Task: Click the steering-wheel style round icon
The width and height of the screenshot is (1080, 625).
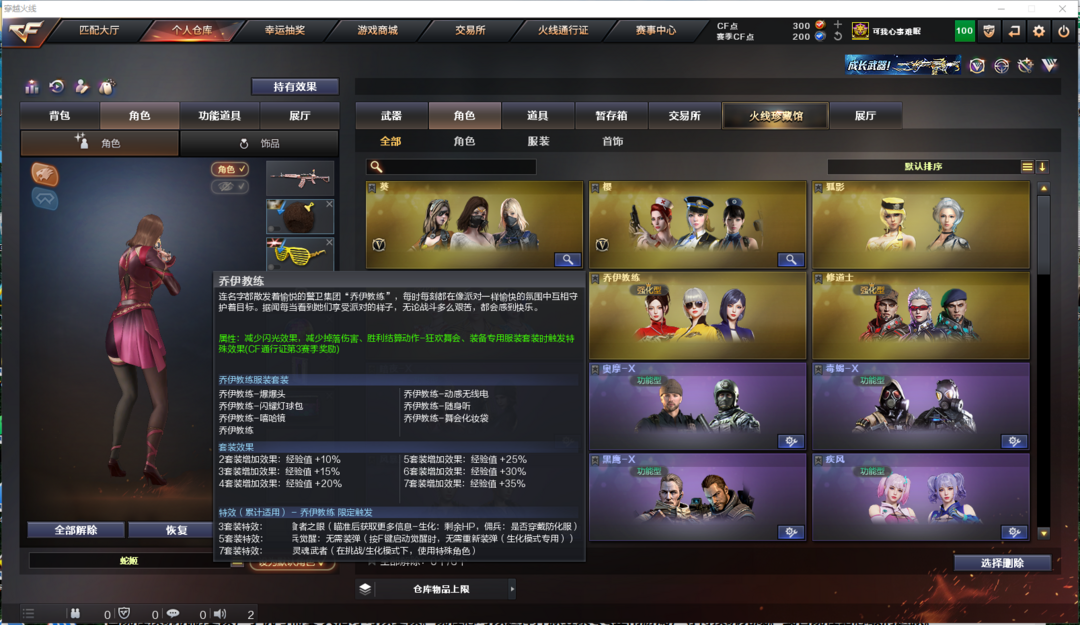Action: 1001,65
